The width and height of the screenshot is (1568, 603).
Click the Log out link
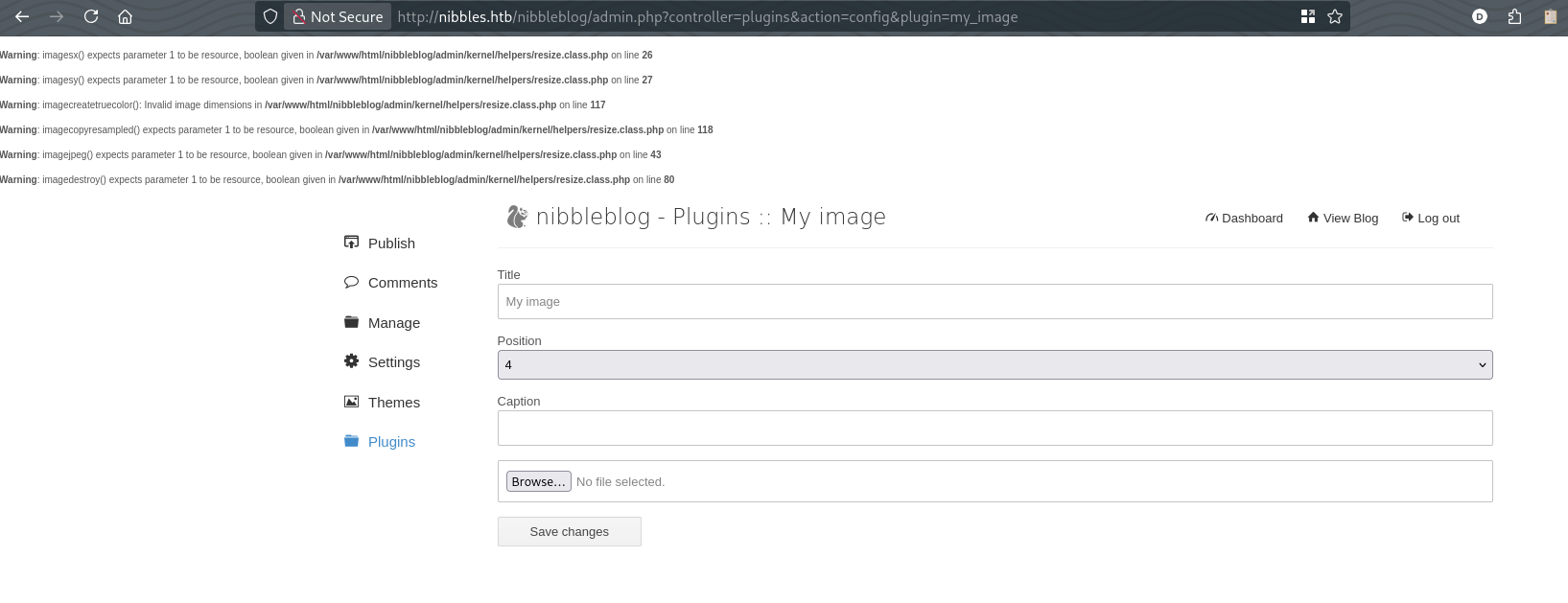tap(1437, 219)
